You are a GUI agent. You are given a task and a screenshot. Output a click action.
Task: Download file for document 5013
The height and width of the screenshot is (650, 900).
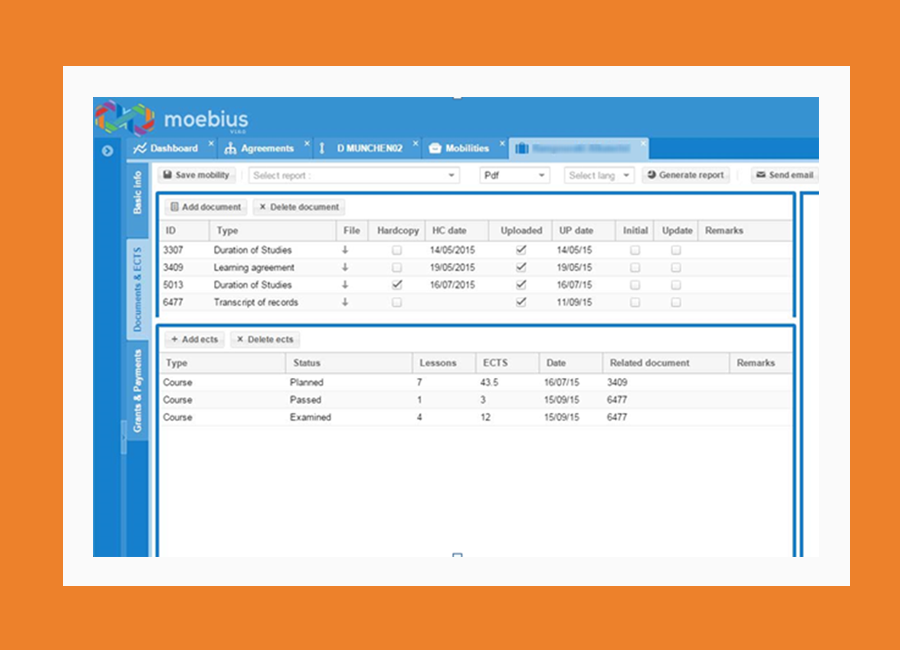pyautogui.click(x=345, y=284)
